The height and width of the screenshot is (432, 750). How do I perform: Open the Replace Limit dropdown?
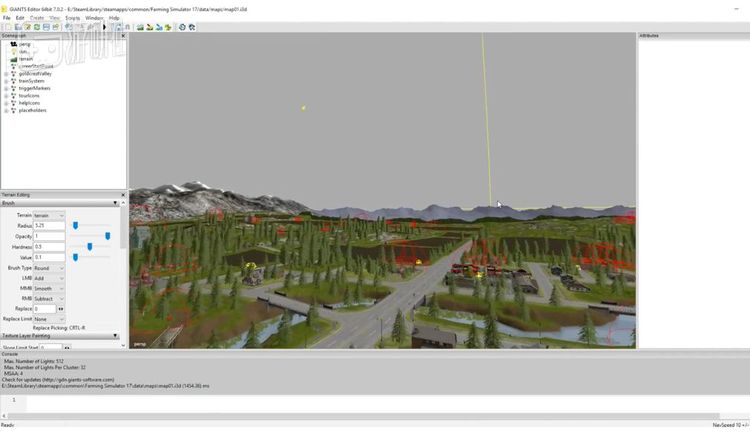[49, 319]
